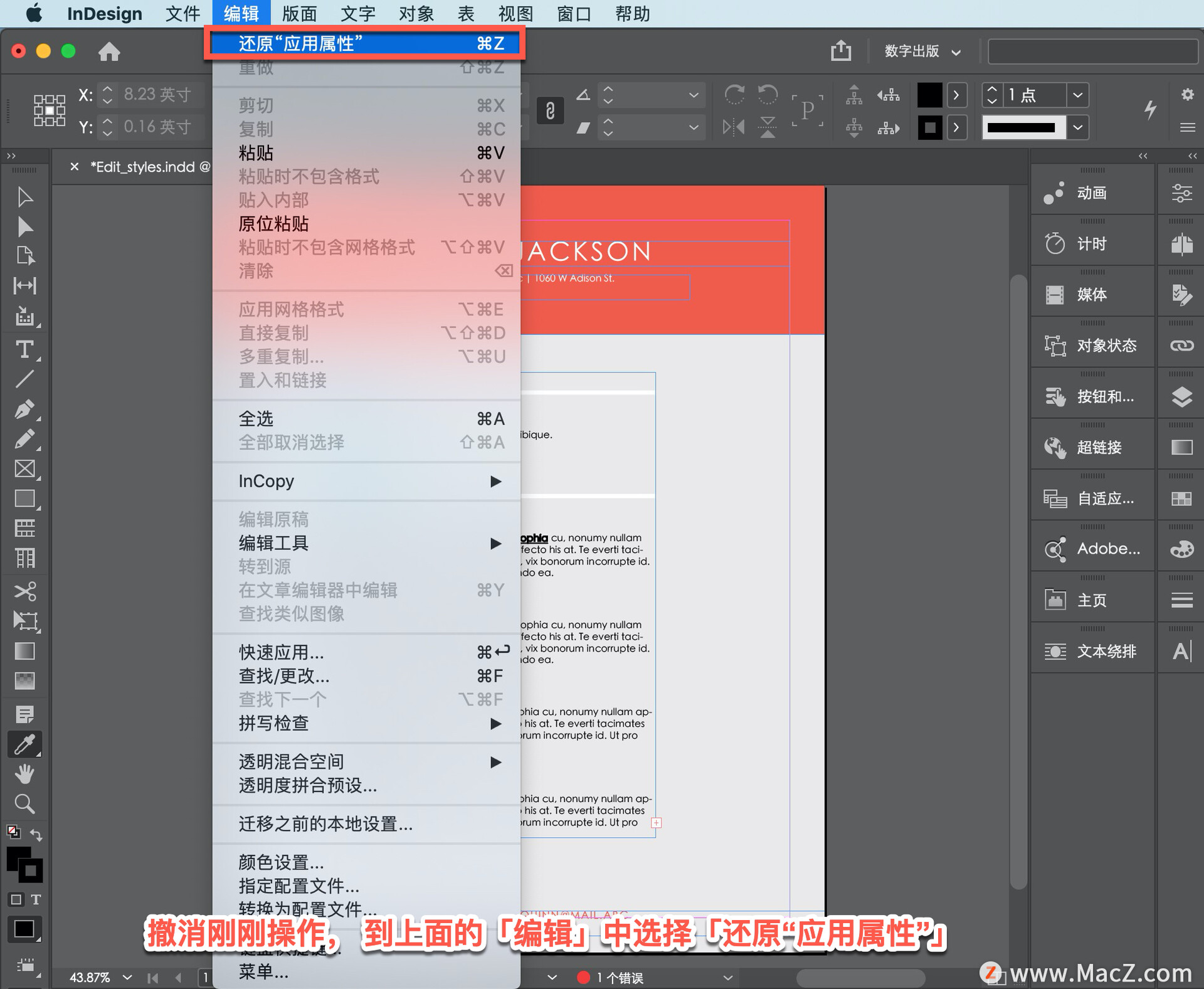Image resolution: width=1204 pixels, height=989 pixels.
Task: Select the Pen tool
Action: [x=24, y=409]
